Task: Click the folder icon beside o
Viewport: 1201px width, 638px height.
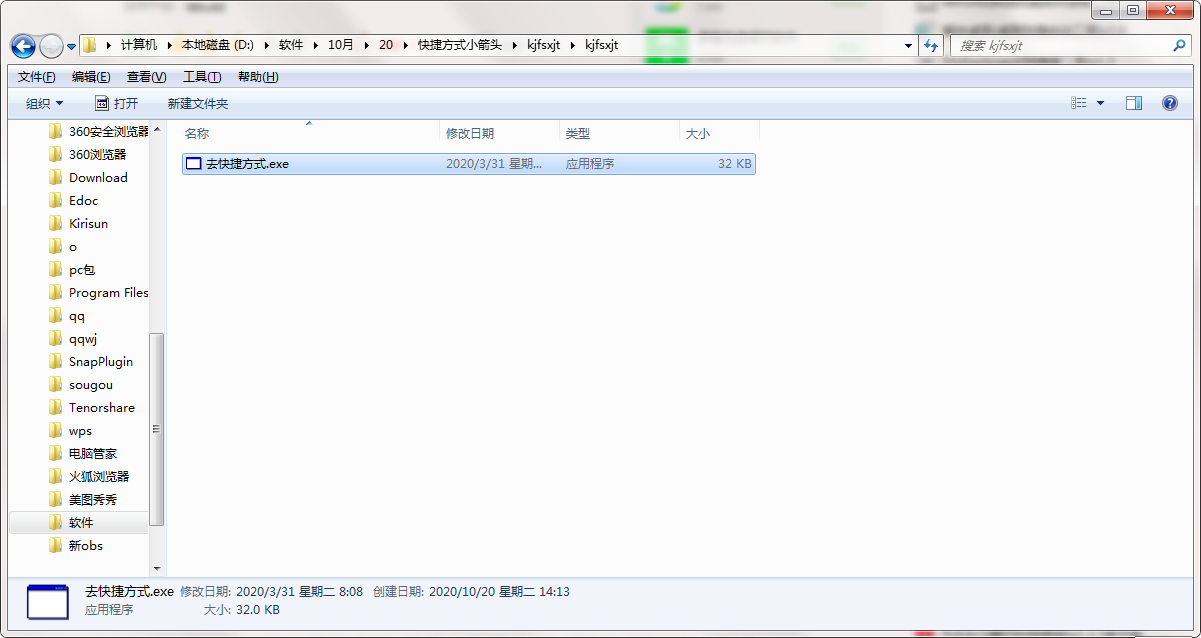Action: [x=56, y=246]
